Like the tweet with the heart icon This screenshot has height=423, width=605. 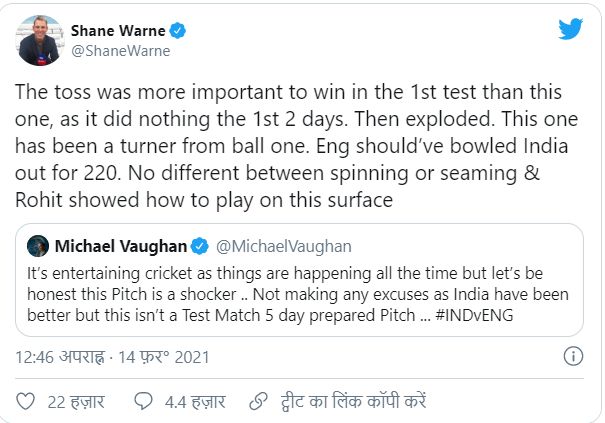pos(26,400)
